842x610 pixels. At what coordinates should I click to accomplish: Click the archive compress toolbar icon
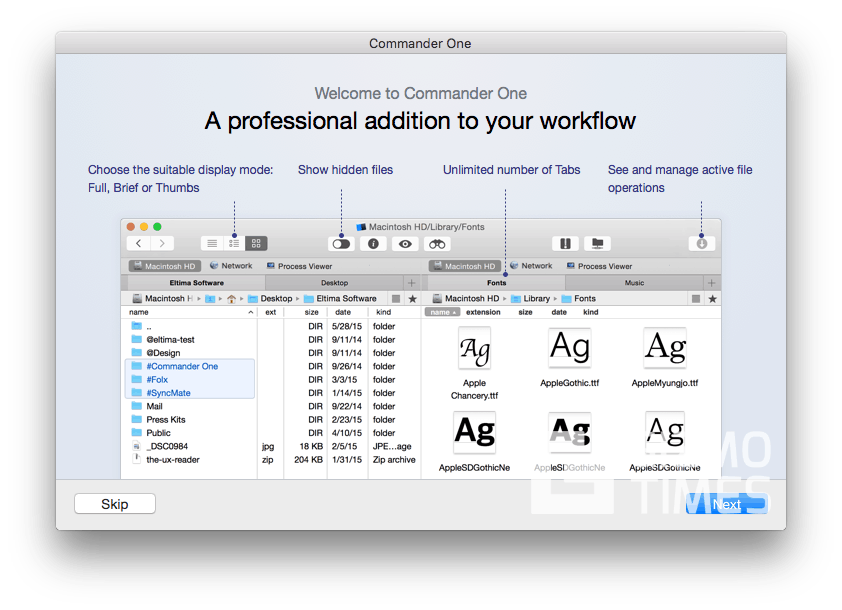pos(565,244)
